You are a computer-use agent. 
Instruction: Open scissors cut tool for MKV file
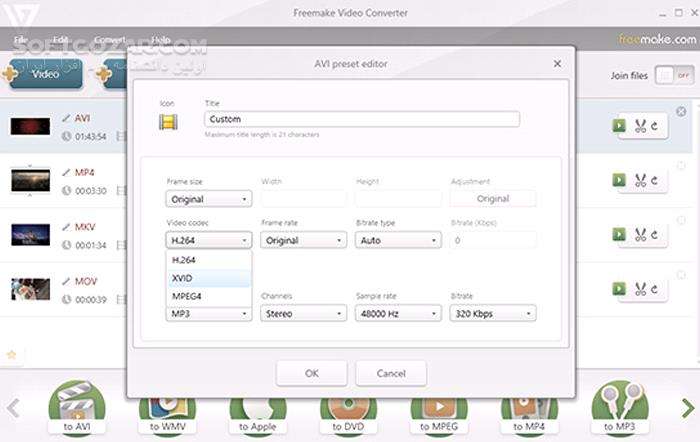pos(641,234)
